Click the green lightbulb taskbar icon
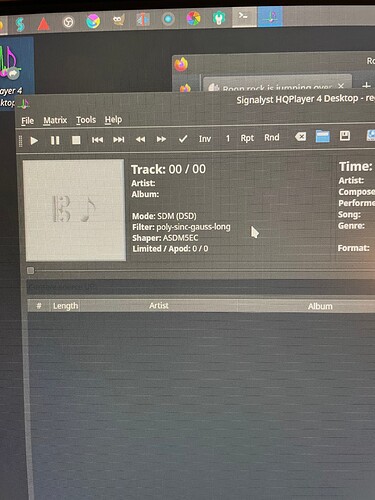Image resolution: width=375 pixels, height=500 pixels. click(x=219, y=17)
